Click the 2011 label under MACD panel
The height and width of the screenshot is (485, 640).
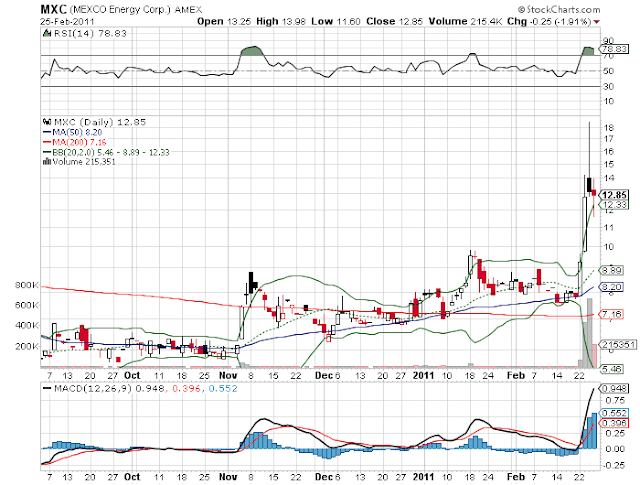coord(423,477)
